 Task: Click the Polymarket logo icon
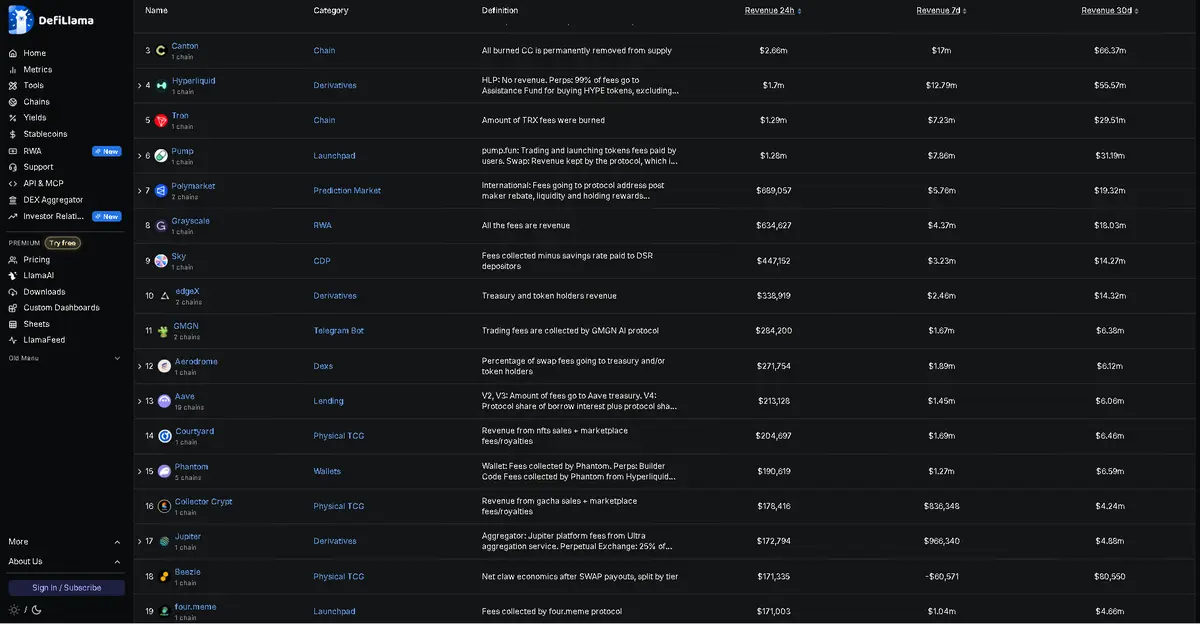161,191
